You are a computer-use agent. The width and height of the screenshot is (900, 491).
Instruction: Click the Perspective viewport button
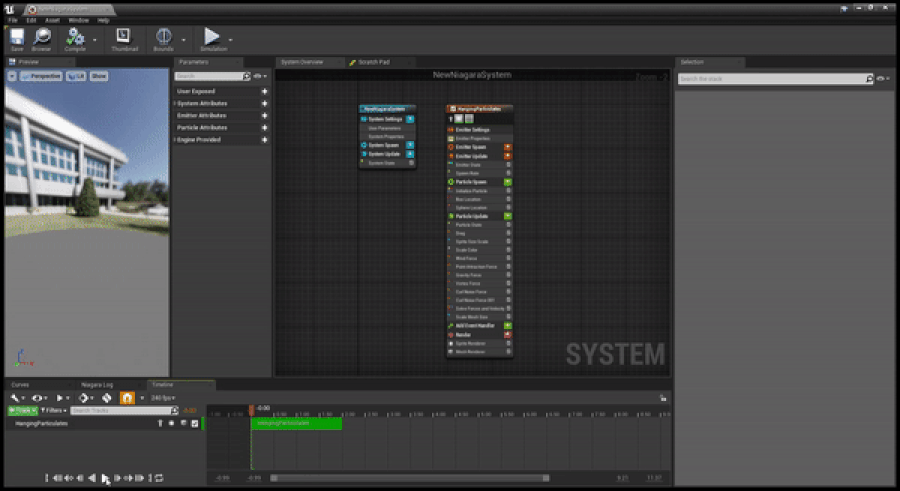[x=41, y=76]
